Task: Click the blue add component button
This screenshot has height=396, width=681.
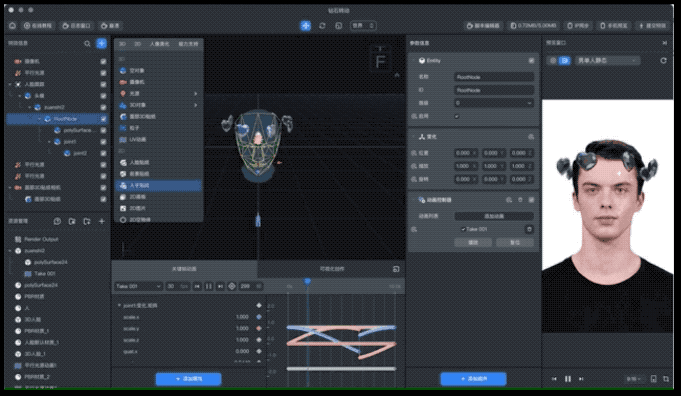Action: (x=473, y=379)
